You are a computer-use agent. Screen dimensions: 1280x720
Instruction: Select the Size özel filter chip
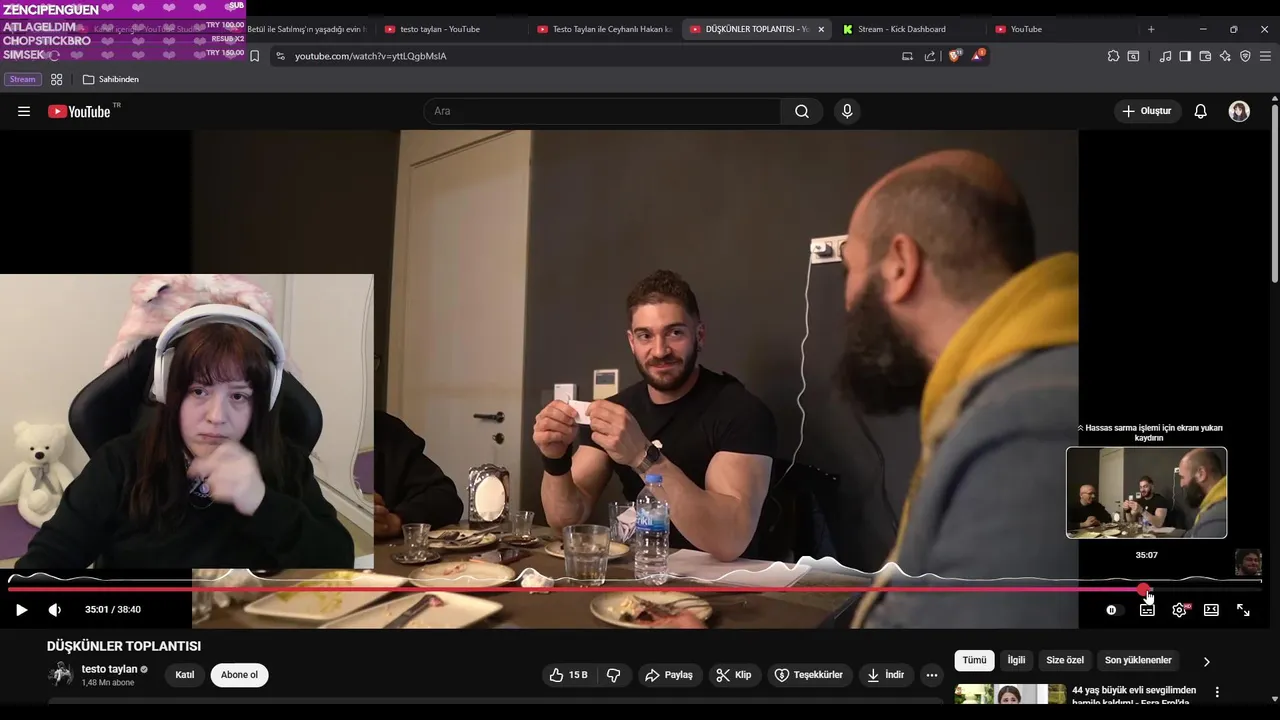coord(1065,660)
